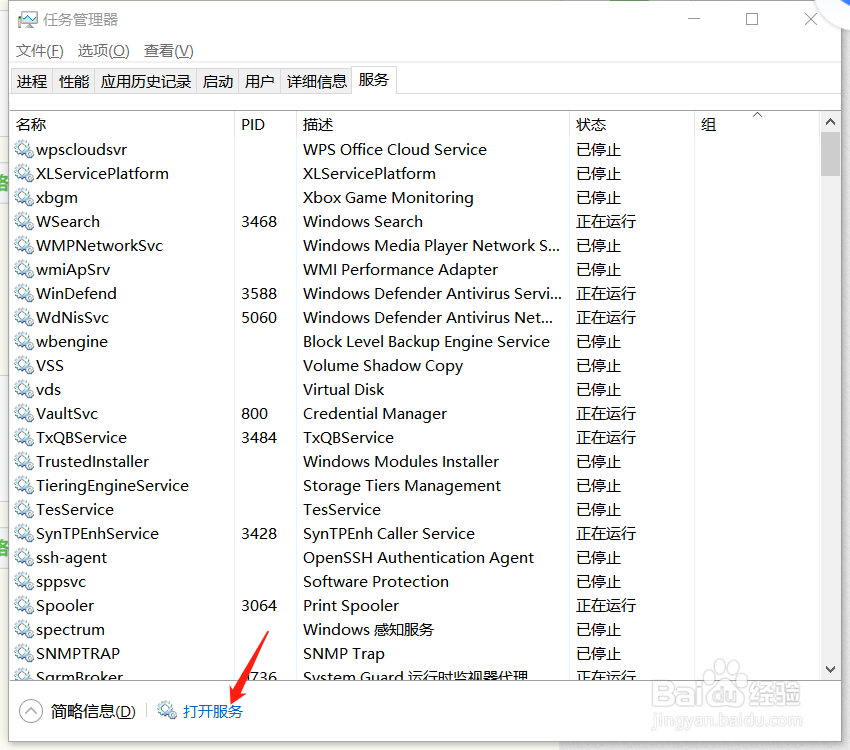Select the 'Software Protection' description
The image size is (850, 750).
(x=376, y=581)
